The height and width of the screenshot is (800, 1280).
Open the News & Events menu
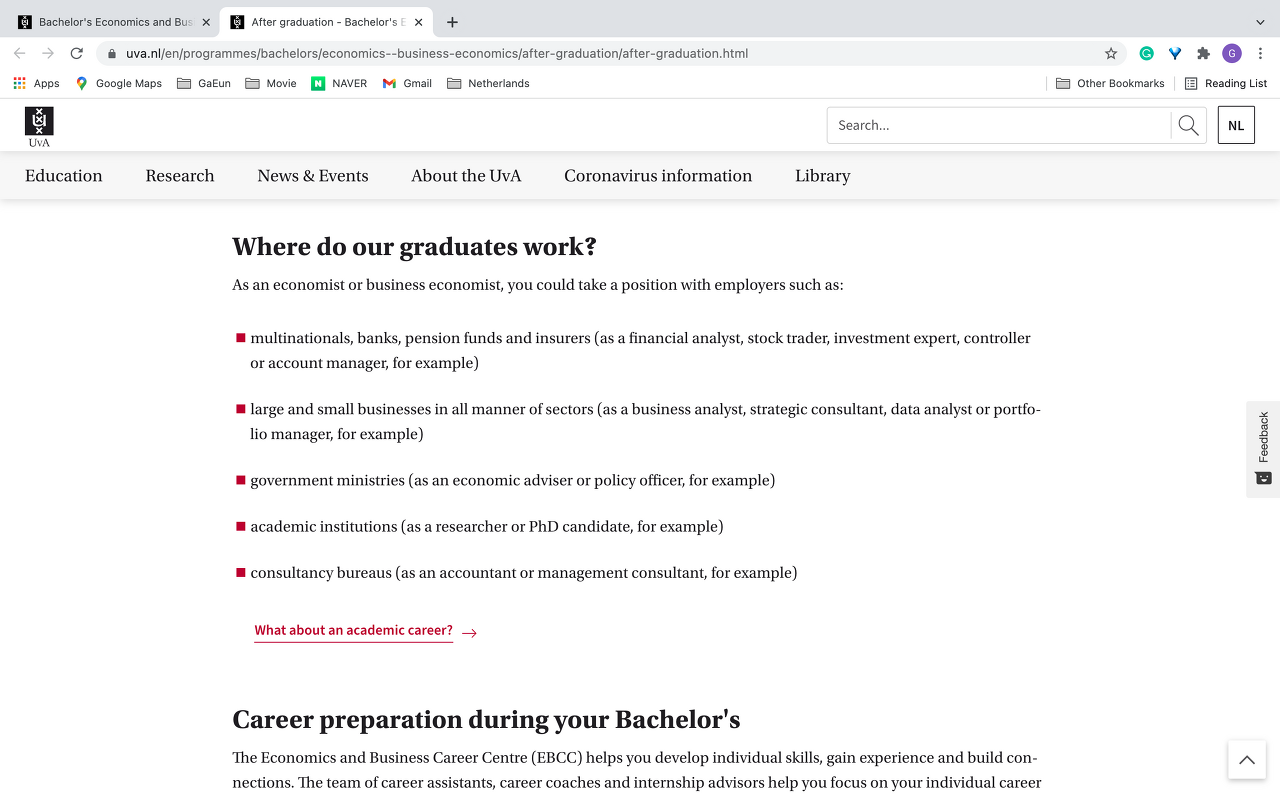313,176
